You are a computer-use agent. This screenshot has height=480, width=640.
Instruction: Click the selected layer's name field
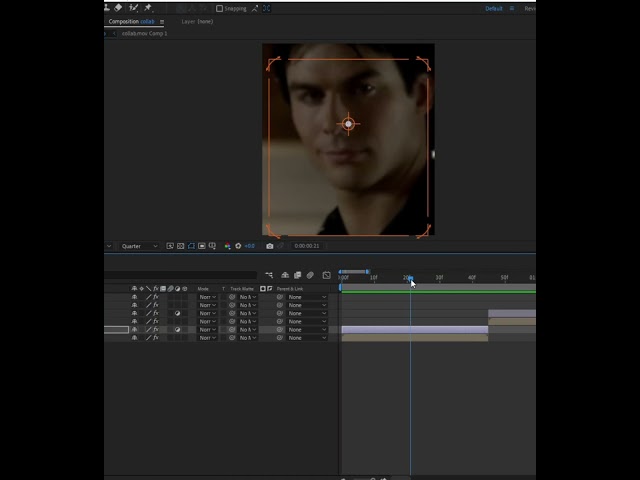pyautogui.click(x=116, y=330)
